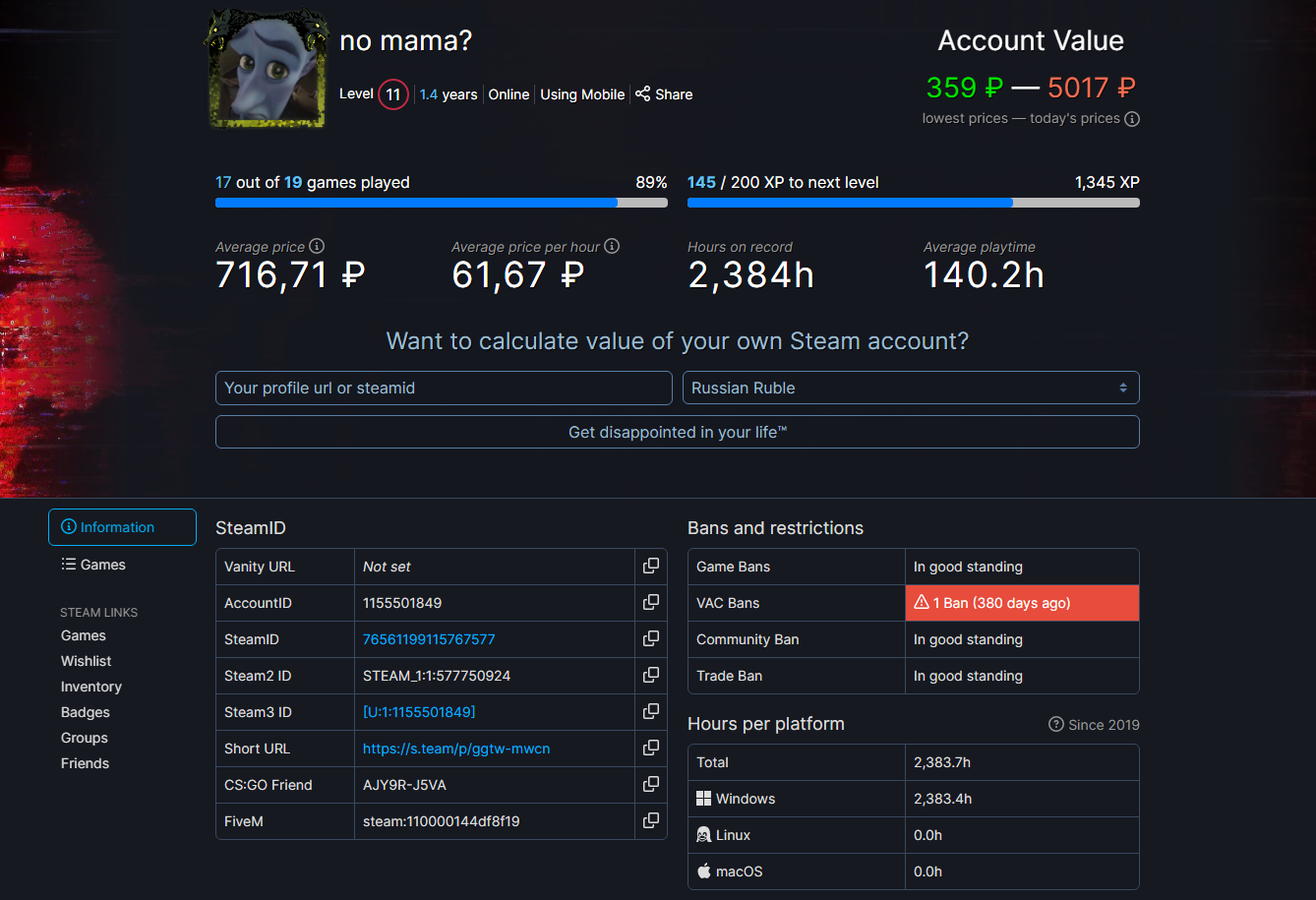Copy the FiveM steam identifier
Screen dimensions: 1316x900
[x=651, y=821]
